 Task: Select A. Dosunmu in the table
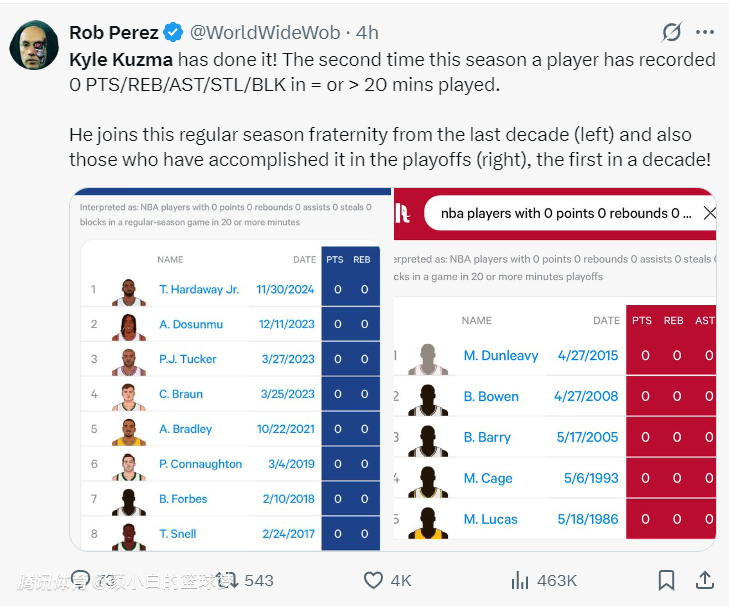point(191,324)
